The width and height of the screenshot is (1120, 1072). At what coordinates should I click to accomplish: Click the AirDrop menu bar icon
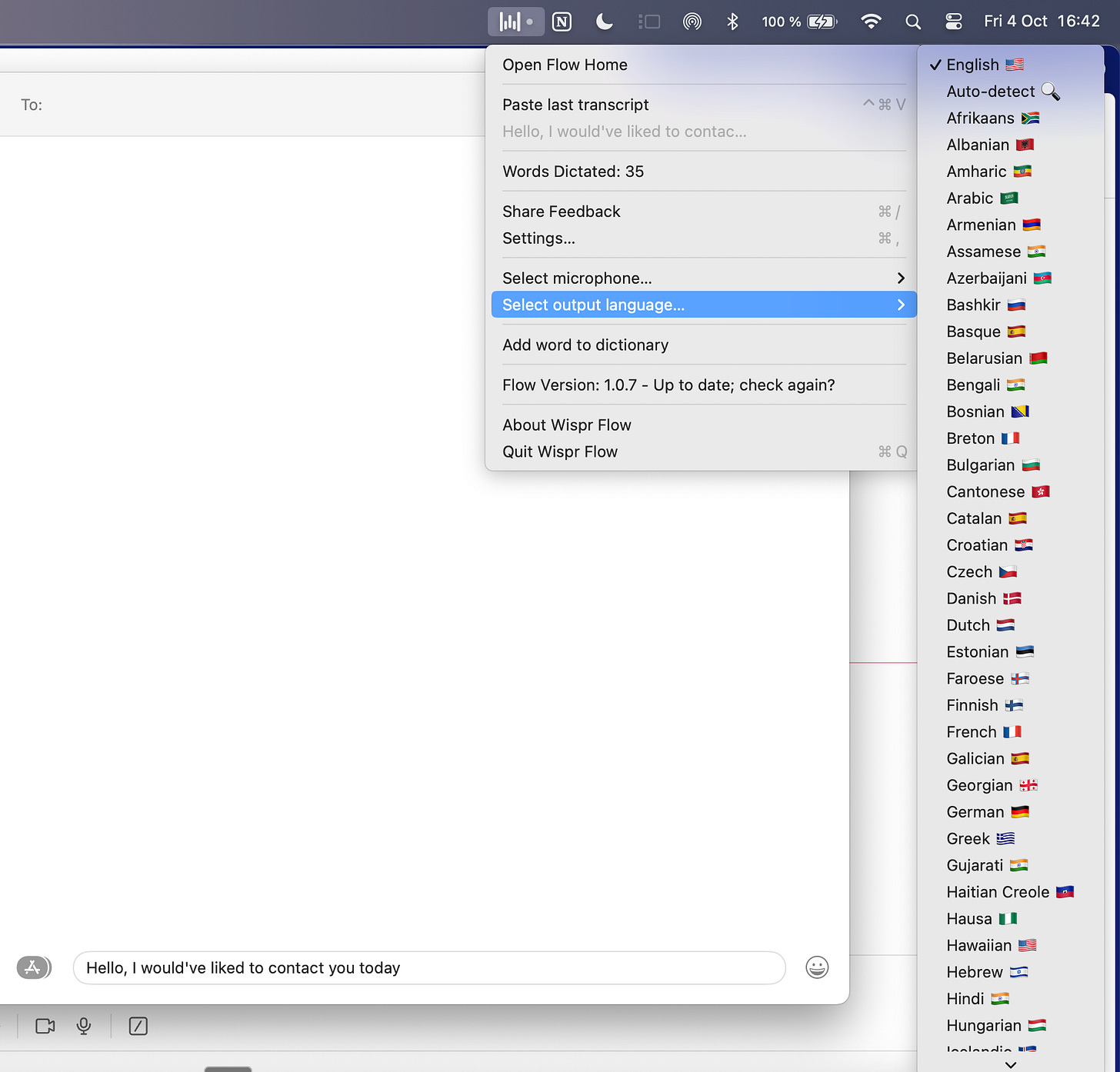click(692, 22)
